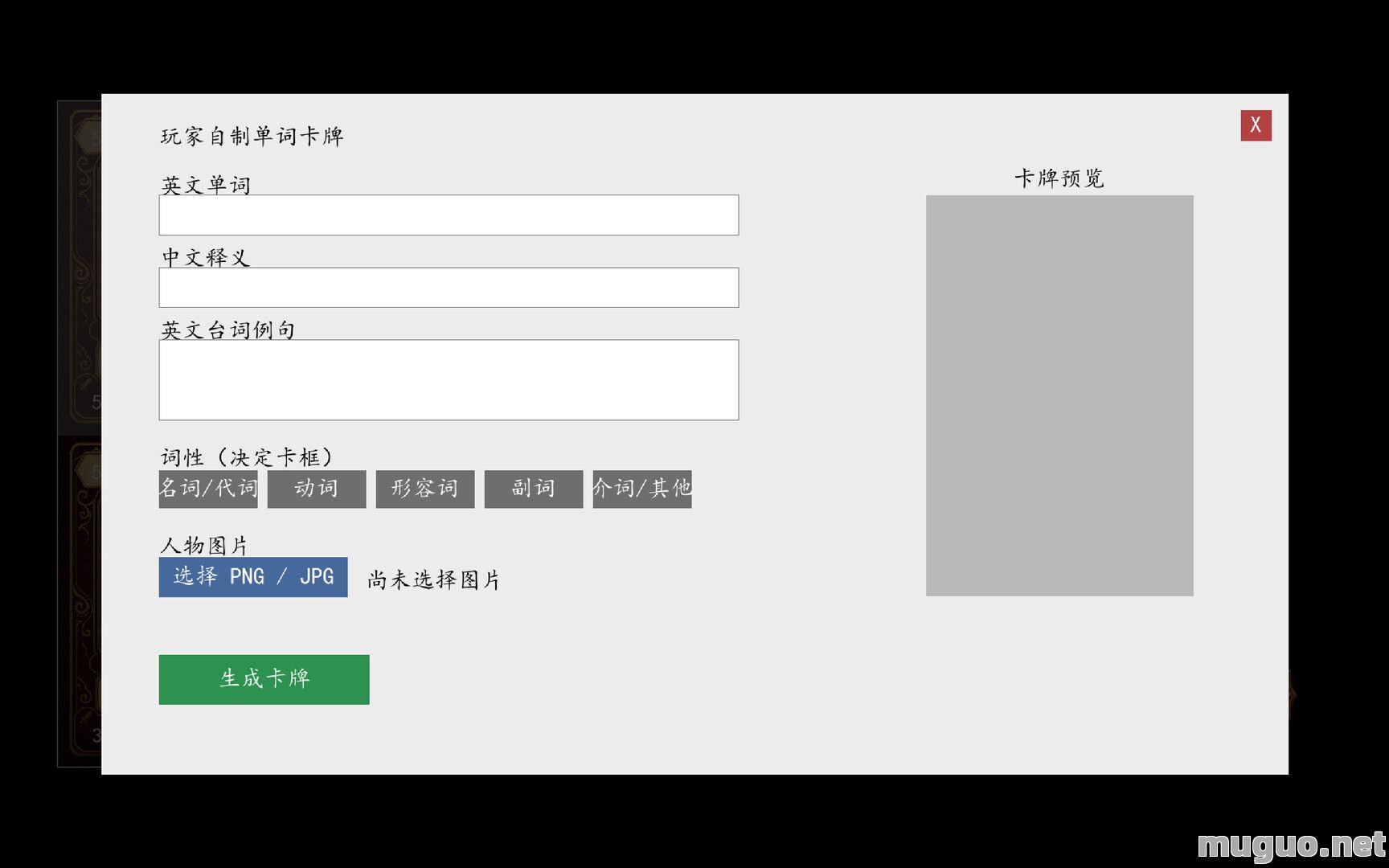
Task: Click the 英文台词例句 text area
Action: [x=449, y=379]
